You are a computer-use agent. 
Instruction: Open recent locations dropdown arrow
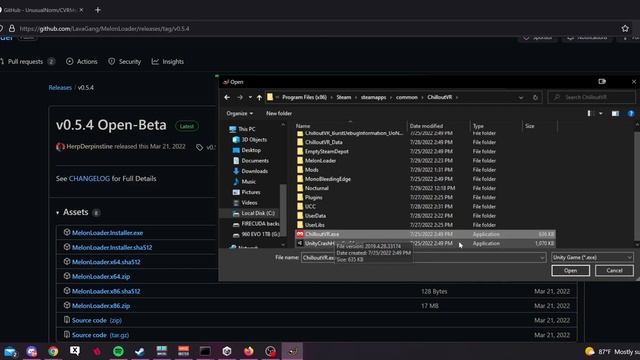tap(250, 97)
